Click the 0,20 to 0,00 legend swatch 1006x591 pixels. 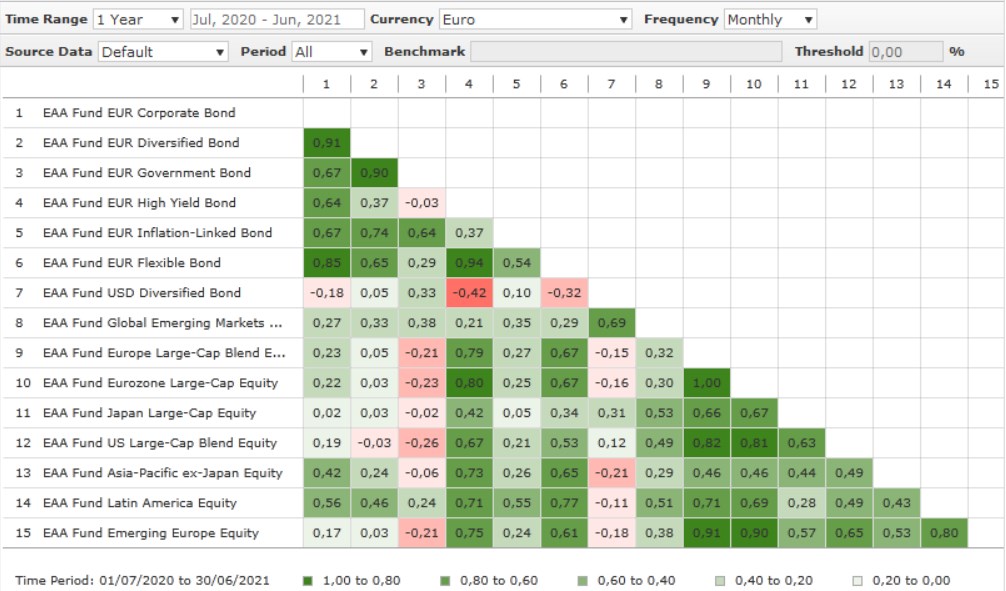click(x=858, y=581)
